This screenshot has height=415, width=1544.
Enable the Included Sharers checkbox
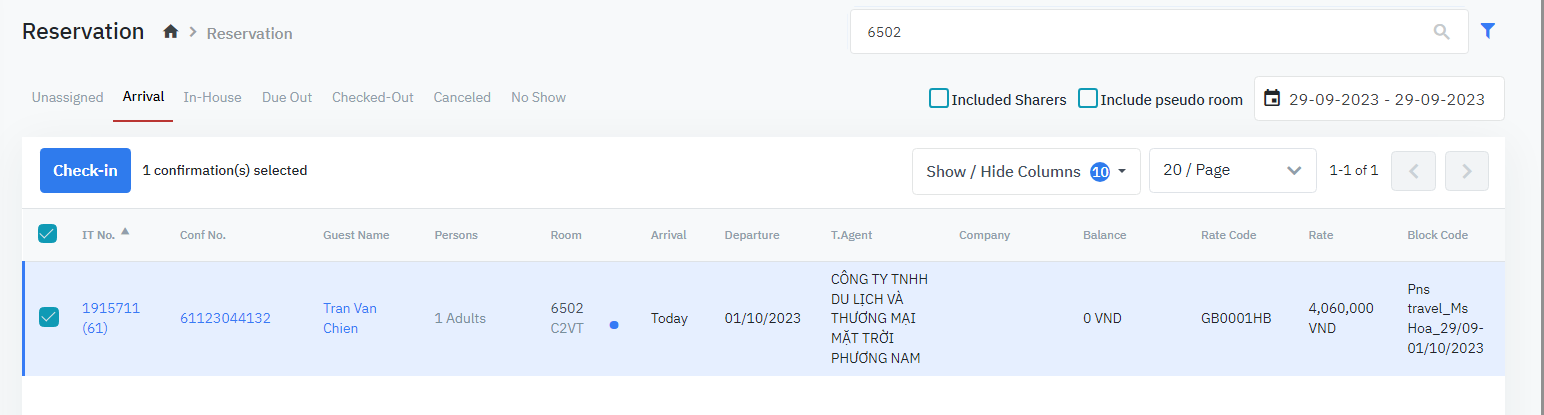tap(939, 98)
